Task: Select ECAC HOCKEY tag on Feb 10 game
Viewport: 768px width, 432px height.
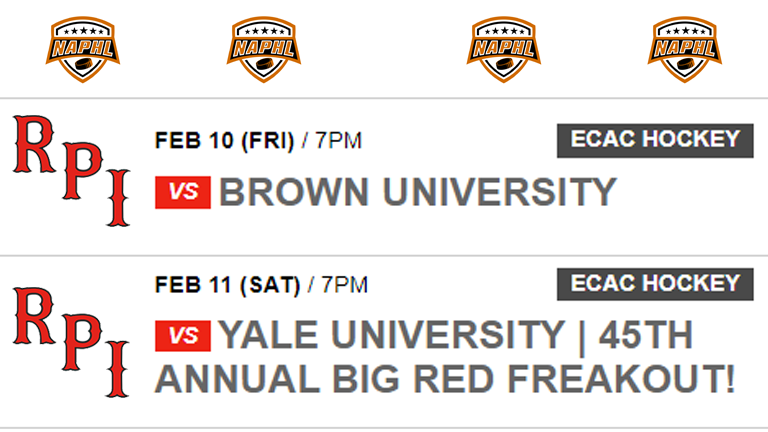Action: coord(655,140)
